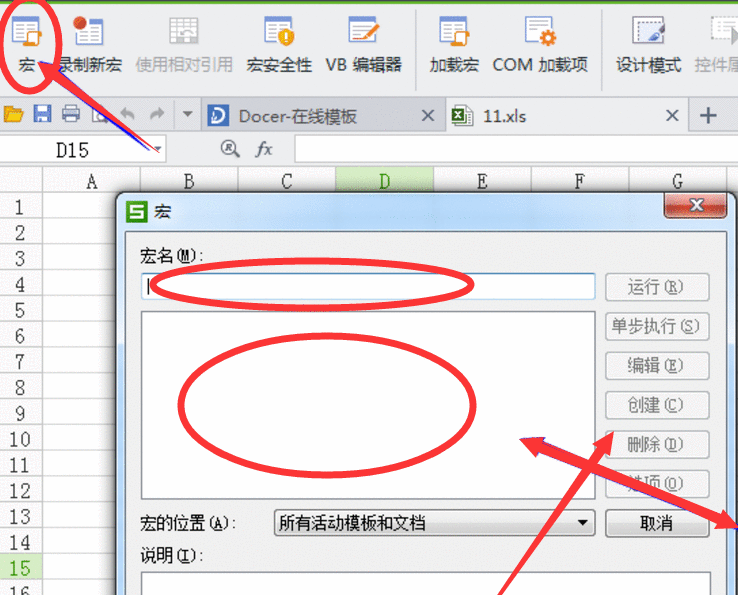This screenshot has height=595, width=738.
Task: Select column C header
Action: [287, 181]
